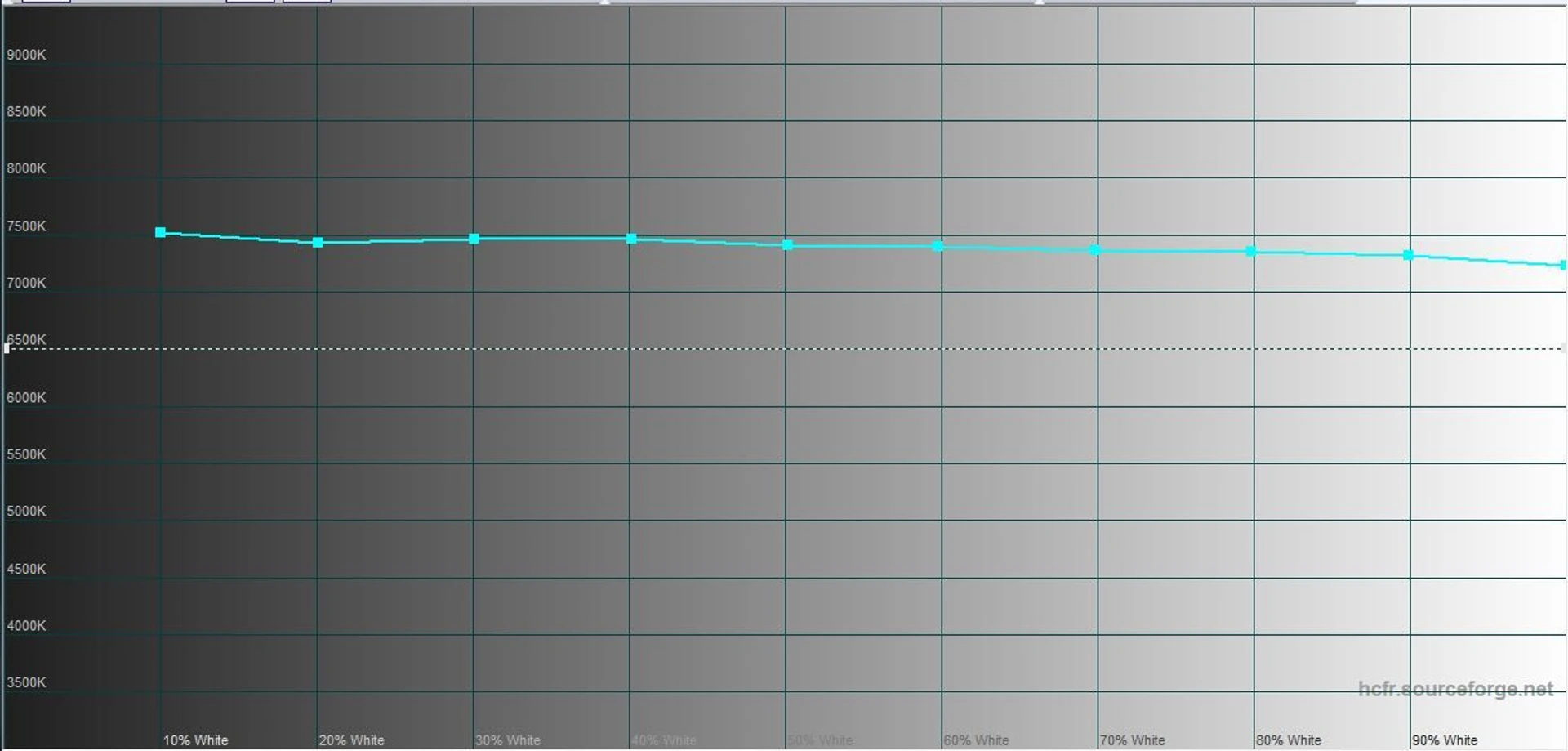The height and width of the screenshot is (751, 1568).
Task: Click the 5500K axis label
Action: [x=26, y=454]
